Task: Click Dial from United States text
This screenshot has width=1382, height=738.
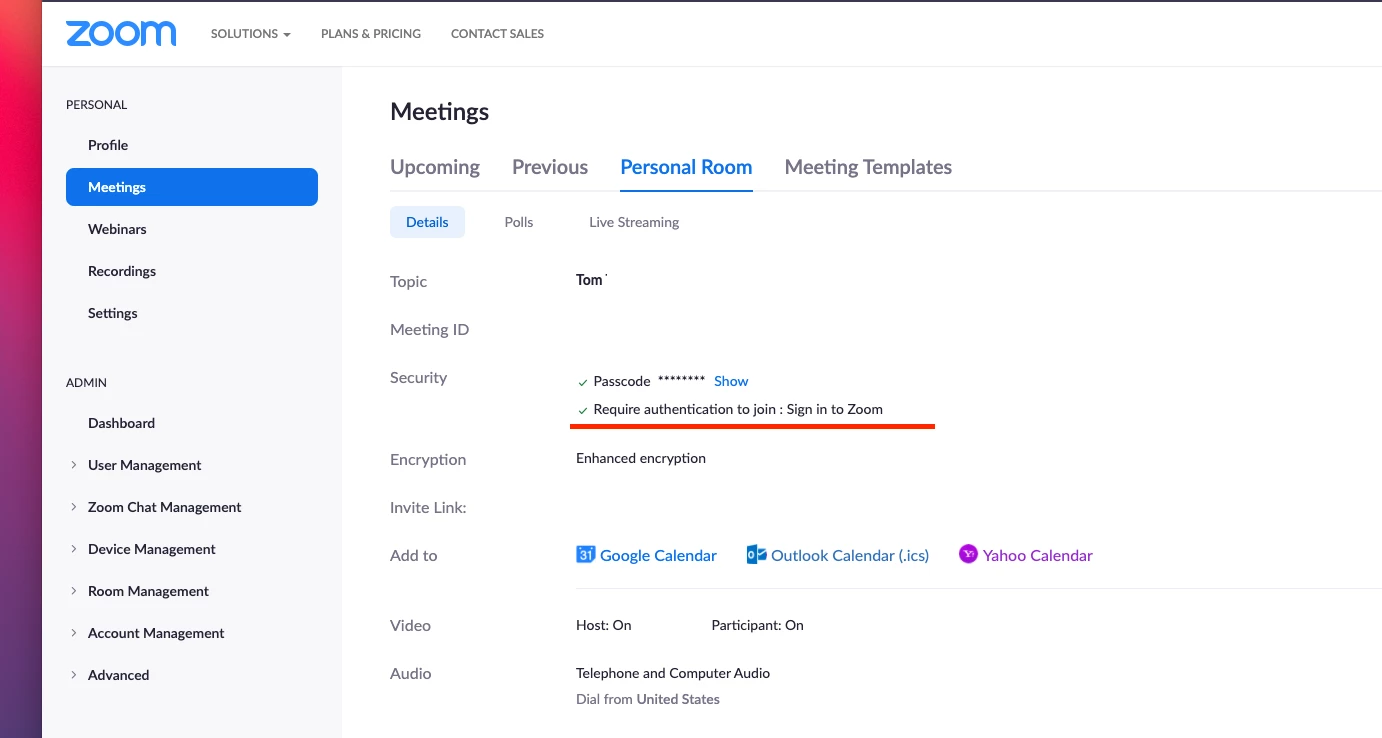Action: (648, 699)
